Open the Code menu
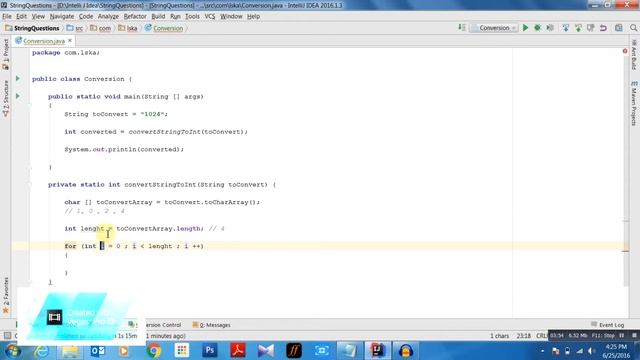 [x=86, y=16]
